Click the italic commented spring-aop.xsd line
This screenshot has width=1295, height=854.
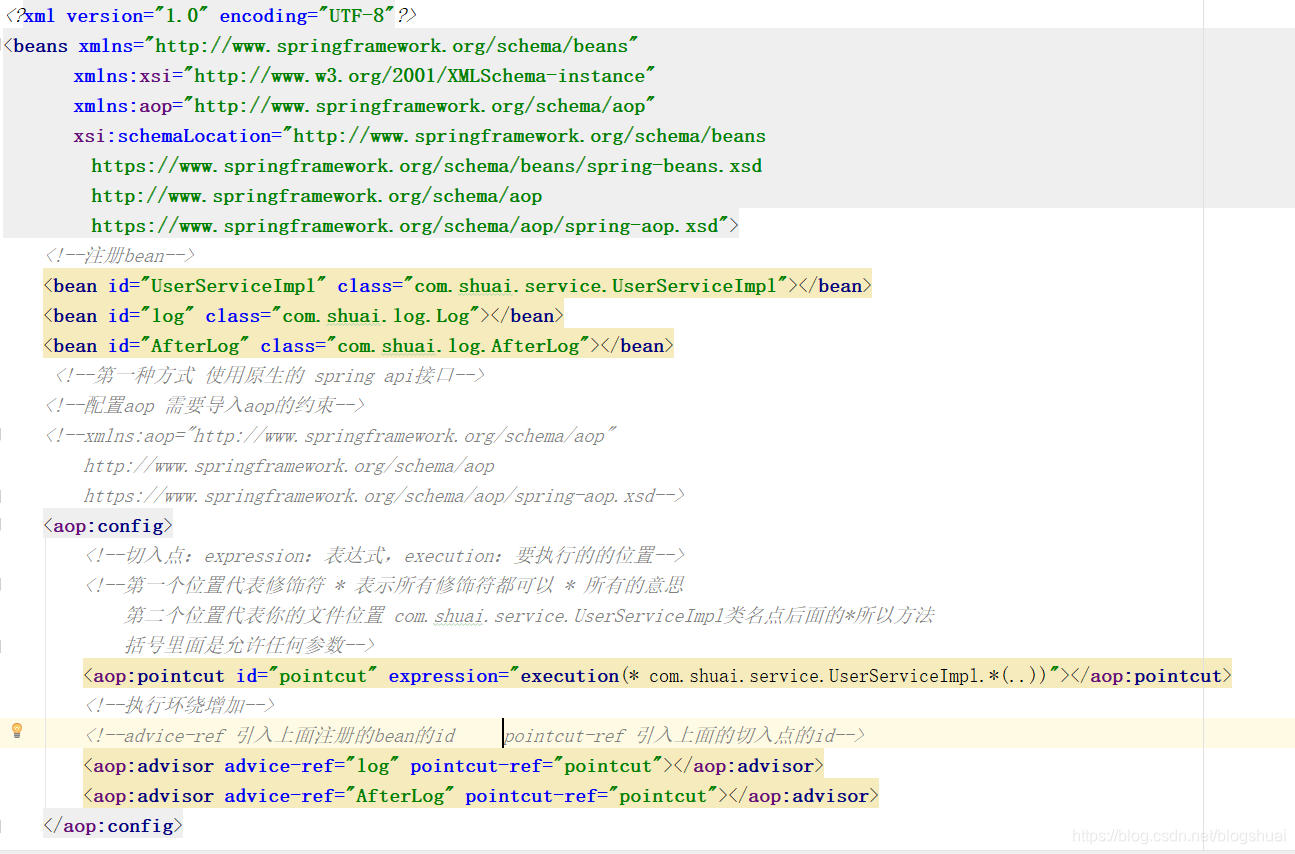[x=385, y=496]
